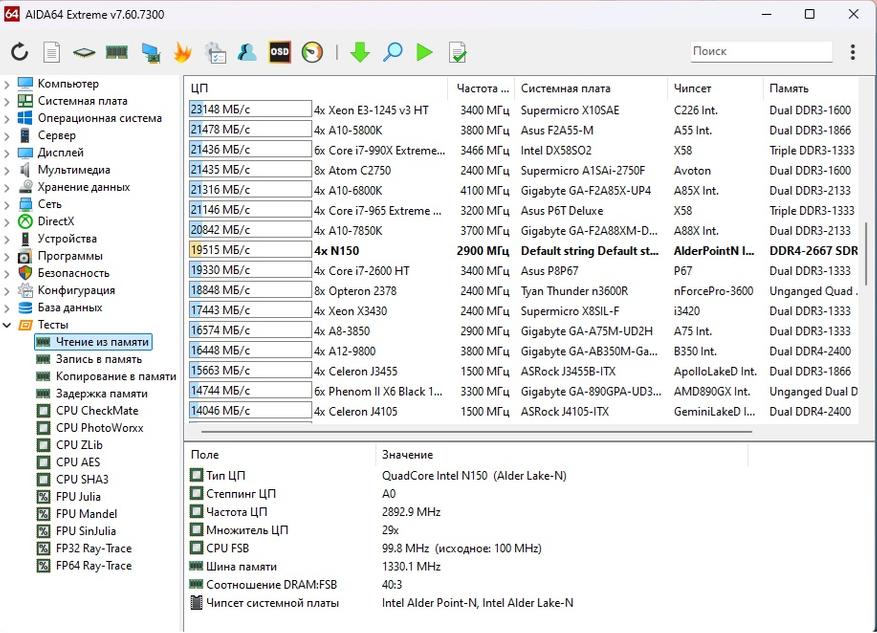Select the 8x Atom C2750 result row
877x633 pixels.
point(523,171)
